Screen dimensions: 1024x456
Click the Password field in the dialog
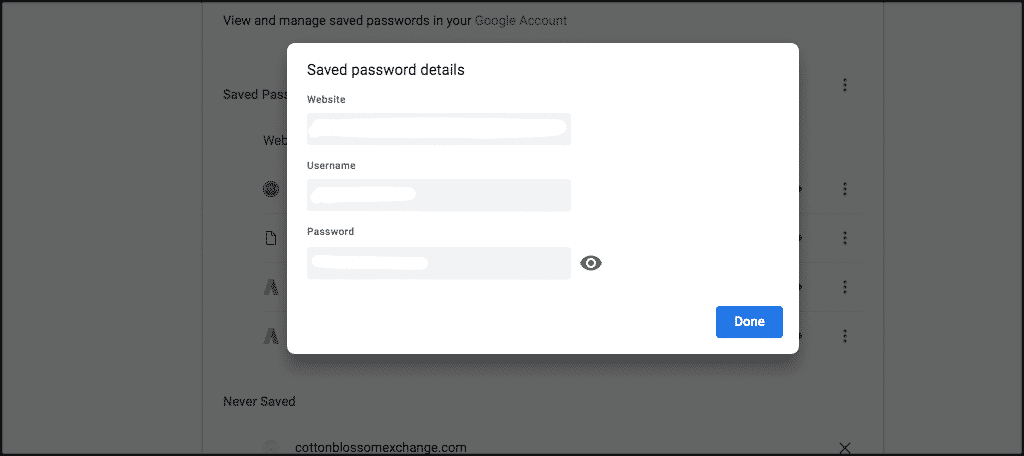tap(438, 263)
